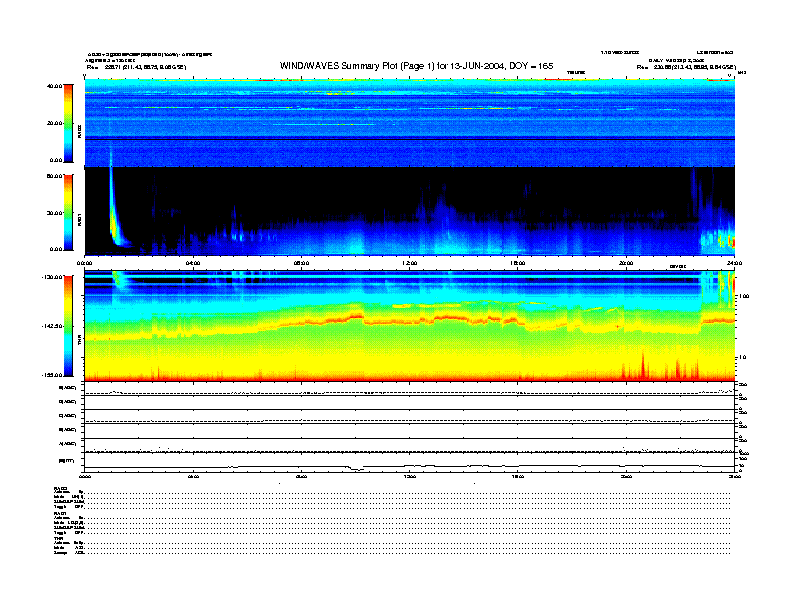Select the 16:00 time axis label
This screenshot has height=612, width=792.
tap(517, 263)
